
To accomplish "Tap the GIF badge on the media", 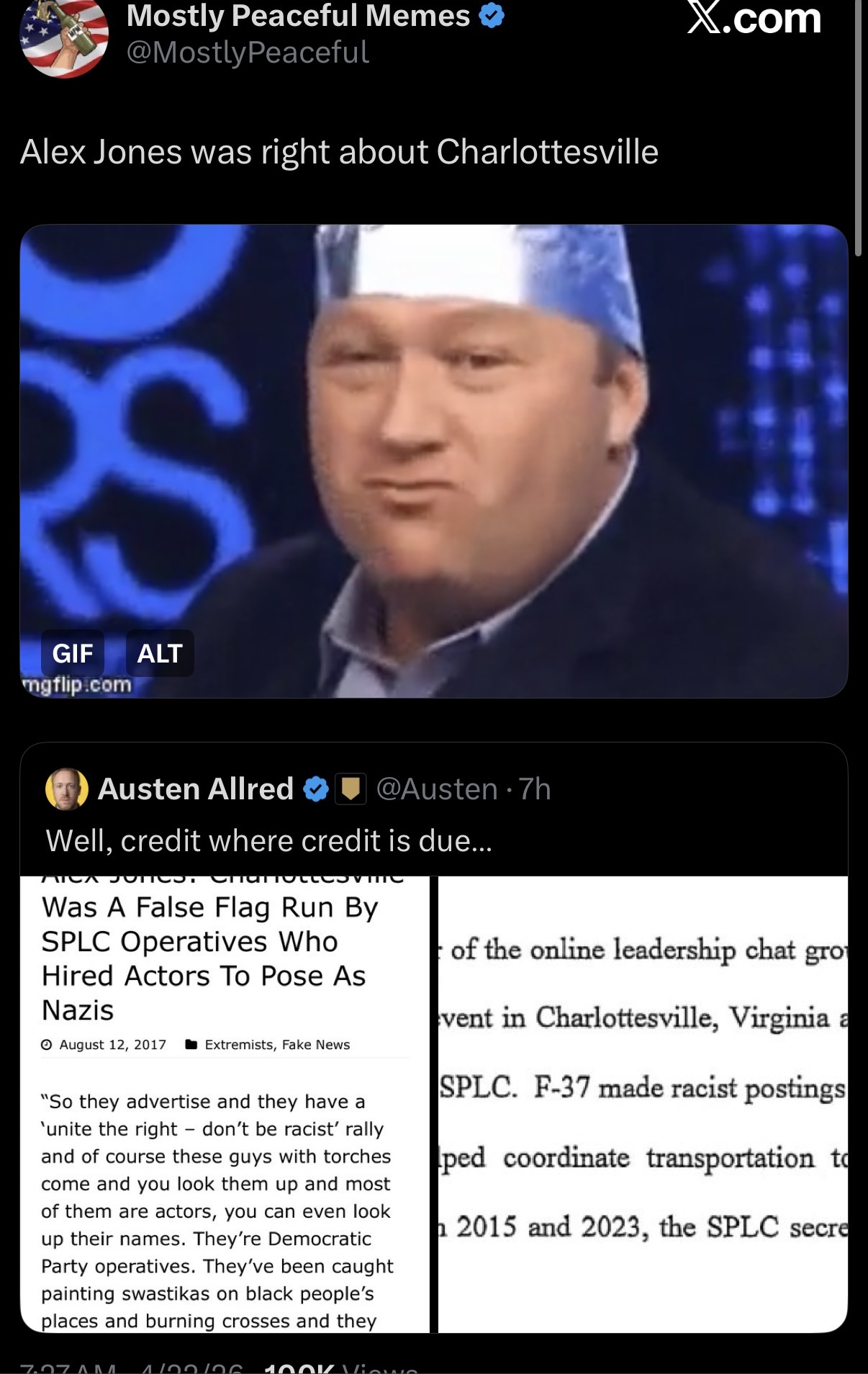I will (x=73, y=653).
